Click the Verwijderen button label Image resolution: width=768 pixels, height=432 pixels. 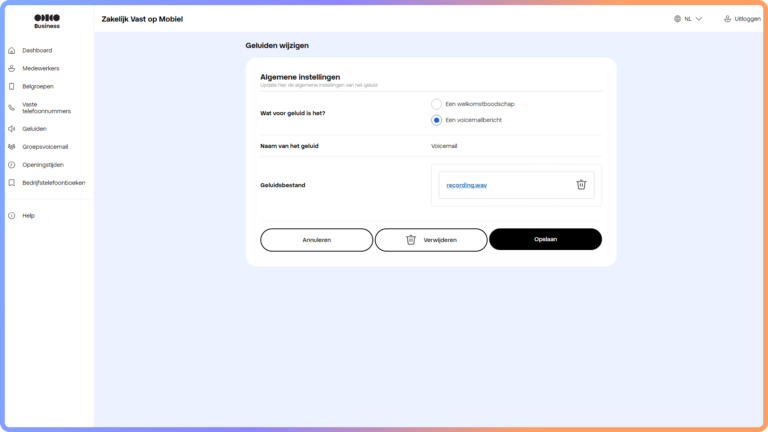click(440, 240)
